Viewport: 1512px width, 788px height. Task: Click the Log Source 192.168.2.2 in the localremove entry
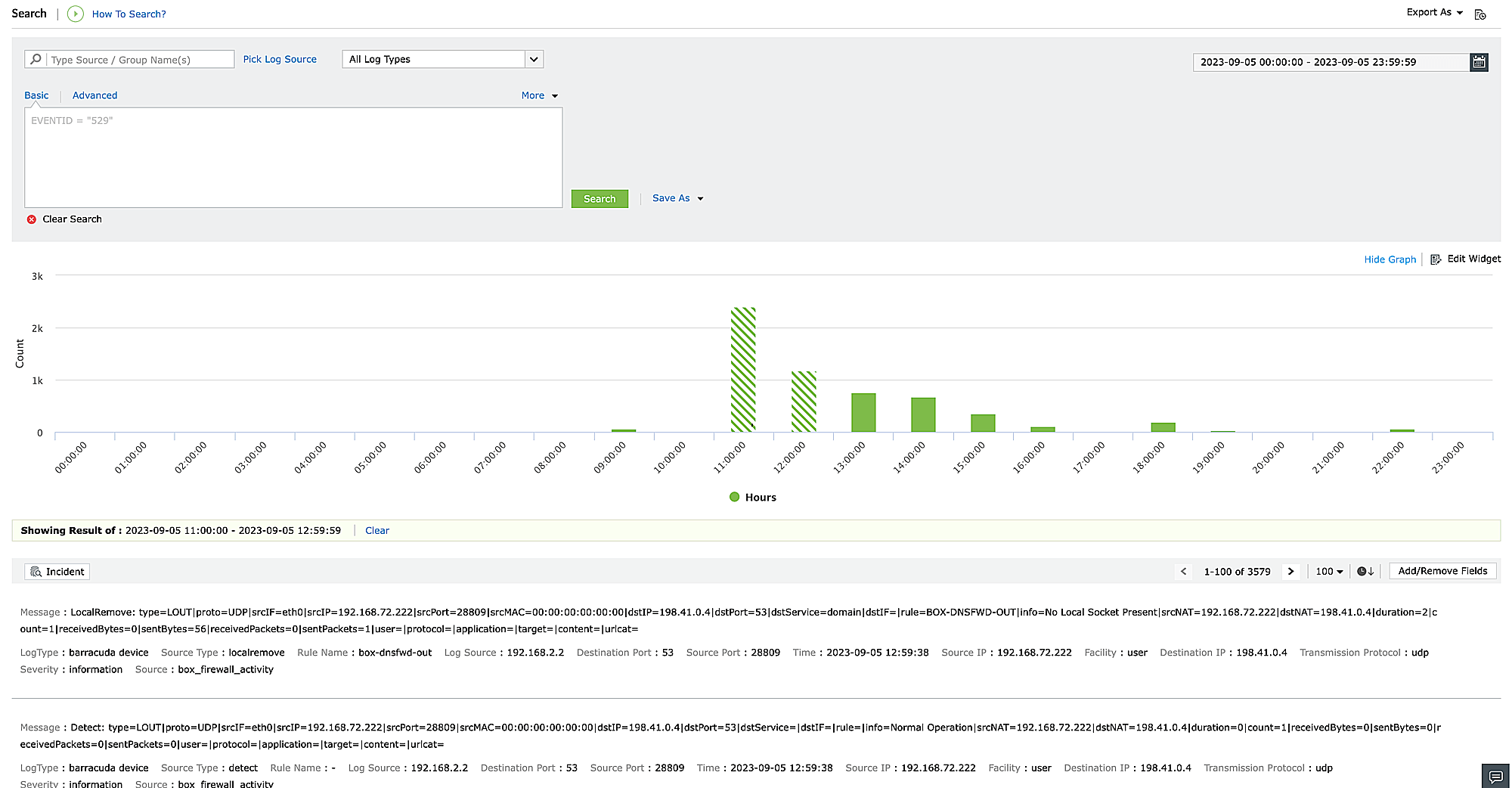click(x=535, y=653)
